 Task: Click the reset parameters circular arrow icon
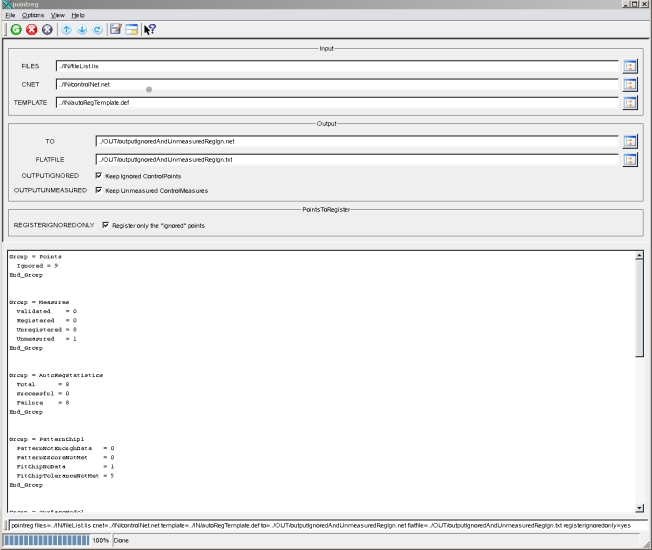[x=96, y=30]
